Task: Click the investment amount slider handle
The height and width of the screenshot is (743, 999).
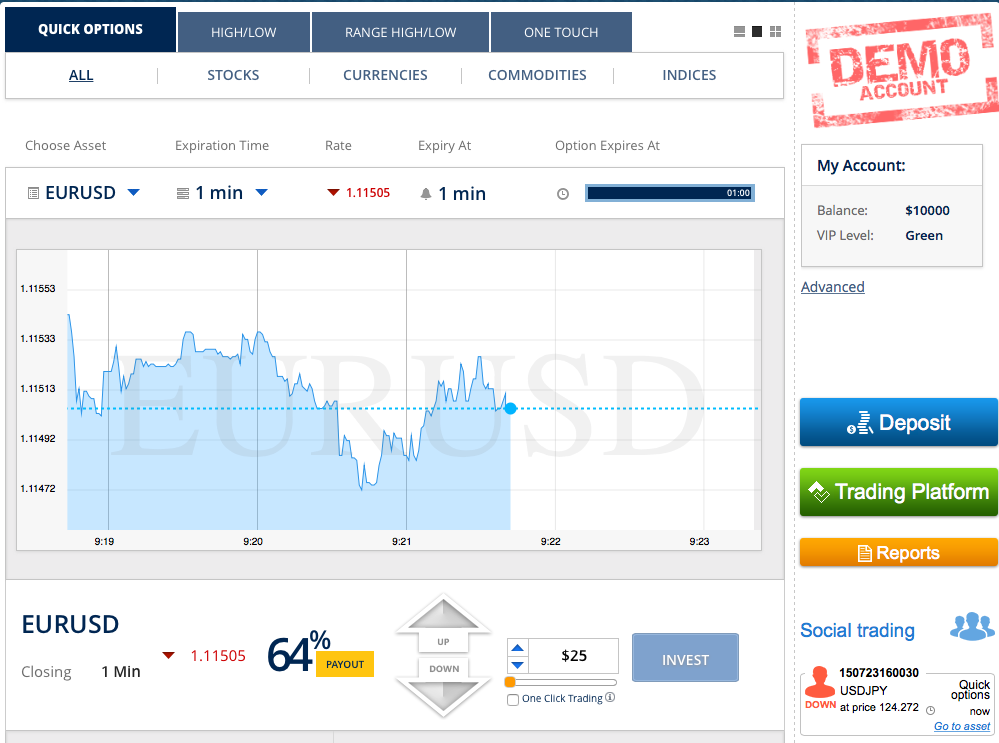Action: point(510,682)
